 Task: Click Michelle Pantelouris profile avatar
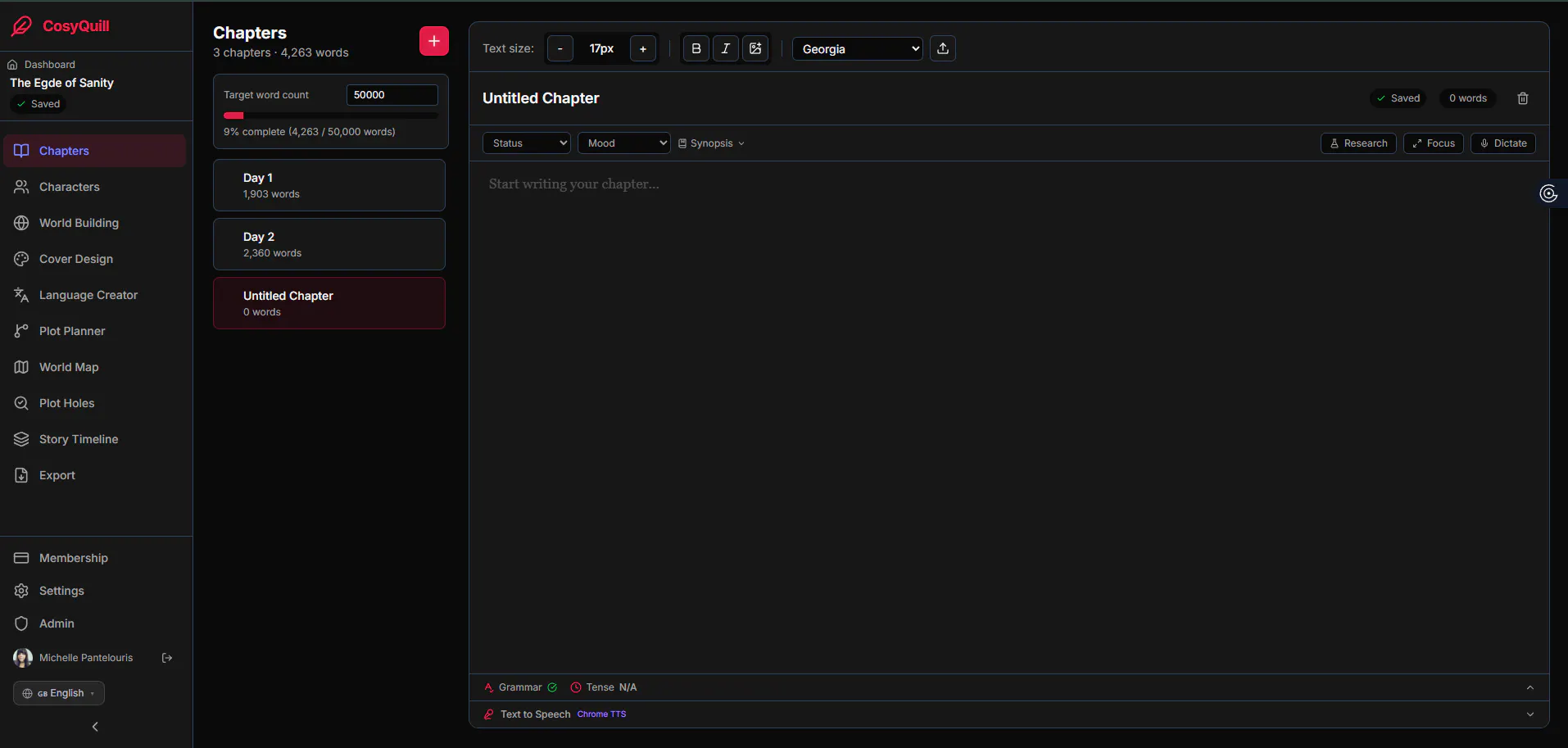click(23, 658)
